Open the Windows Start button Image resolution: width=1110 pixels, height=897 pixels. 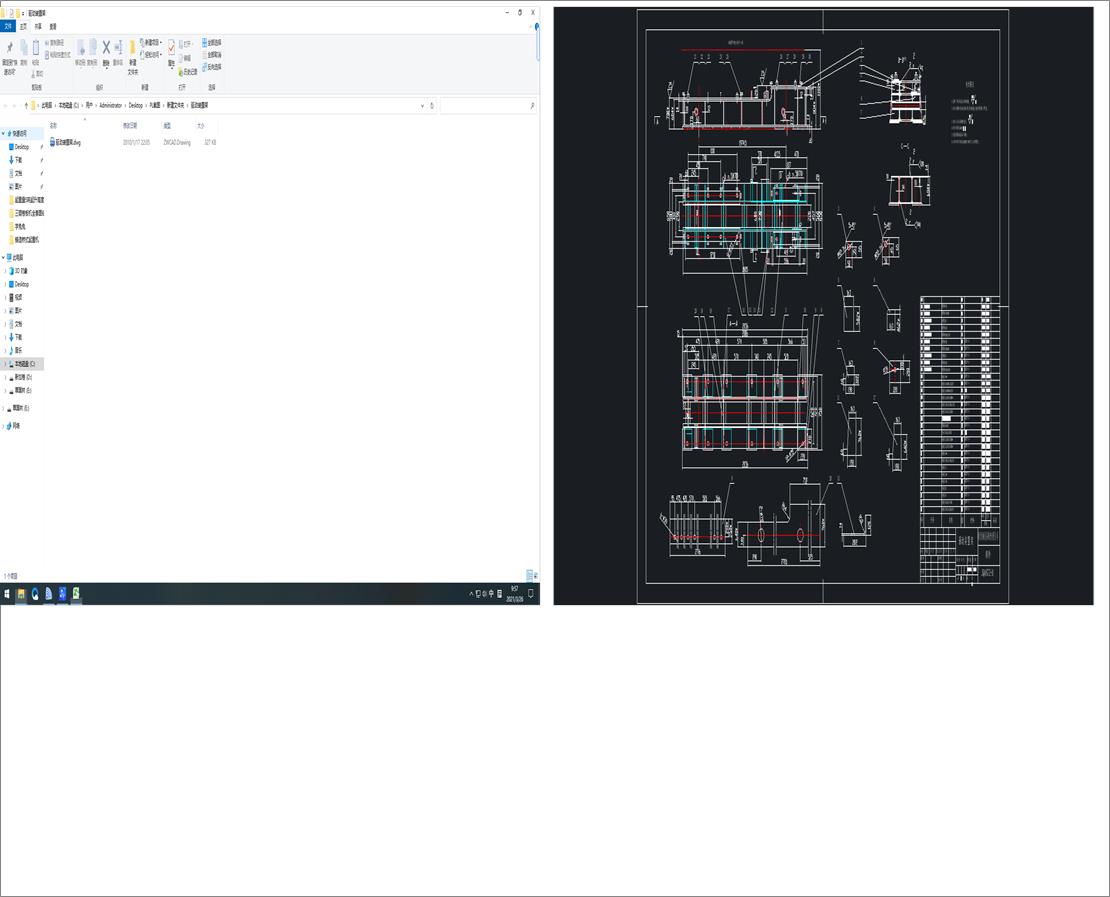click(7, 594)
